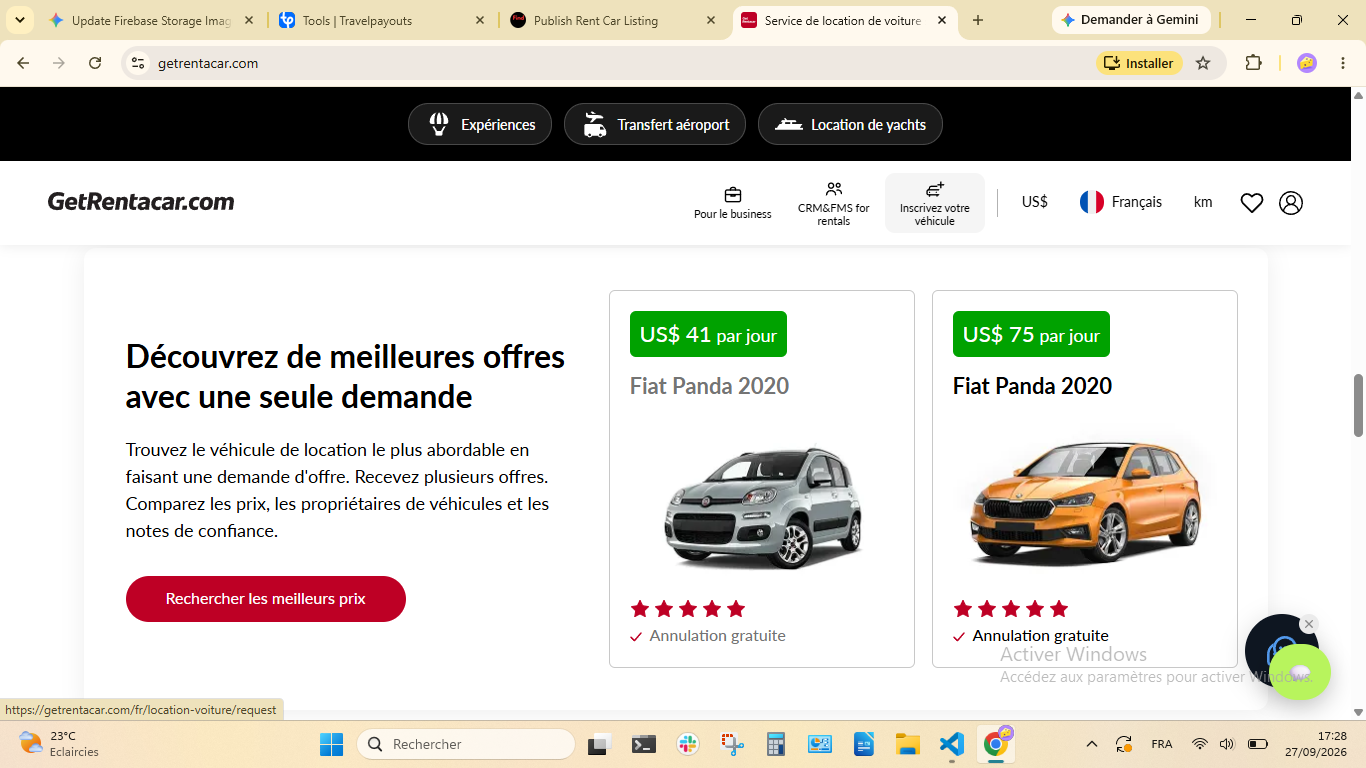Click the taskbar Rechercher search box
Image resolution: width=1366 pixels, height=768 pixels.
point(466,744)
